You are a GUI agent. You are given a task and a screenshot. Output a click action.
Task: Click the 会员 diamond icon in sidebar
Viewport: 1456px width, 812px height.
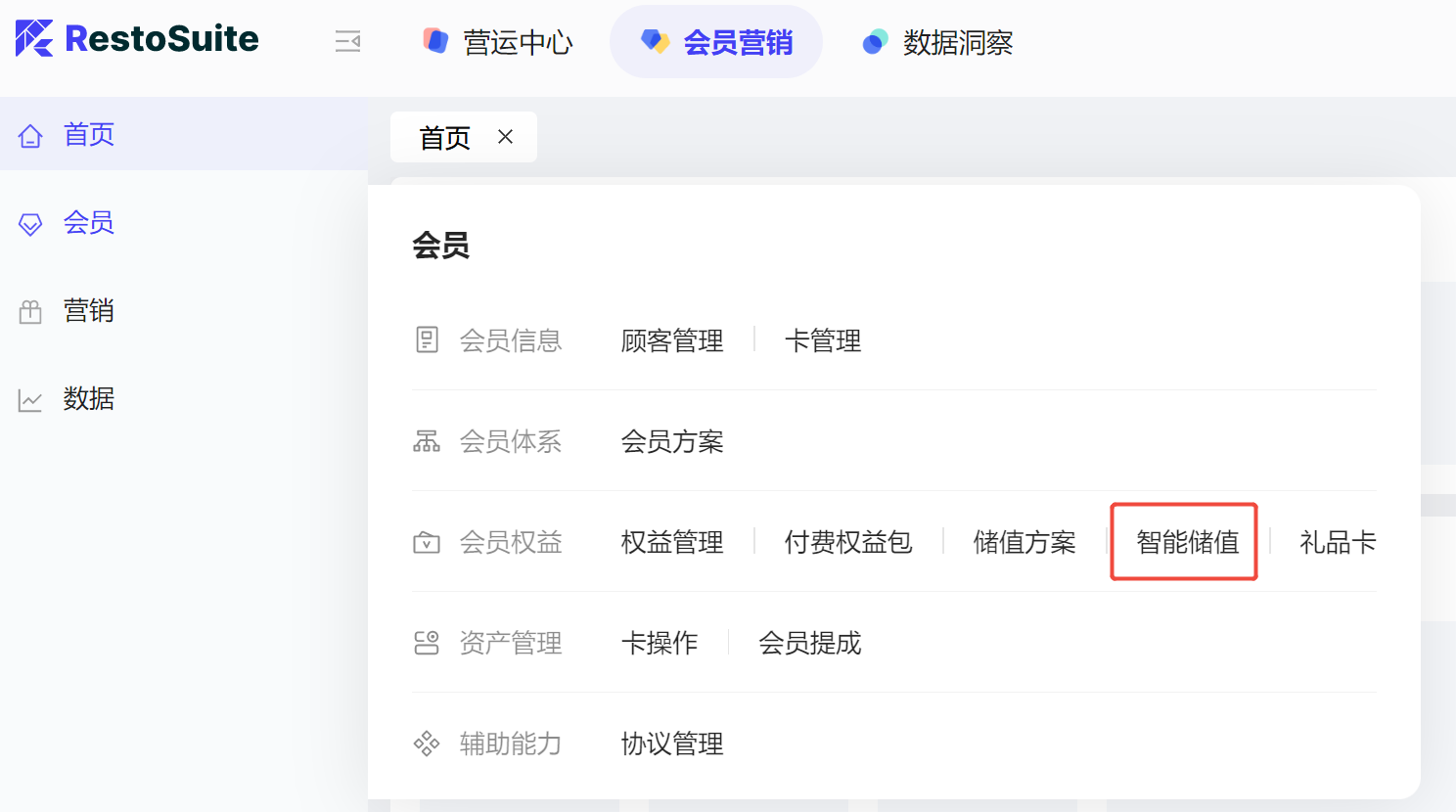(30, 224)
